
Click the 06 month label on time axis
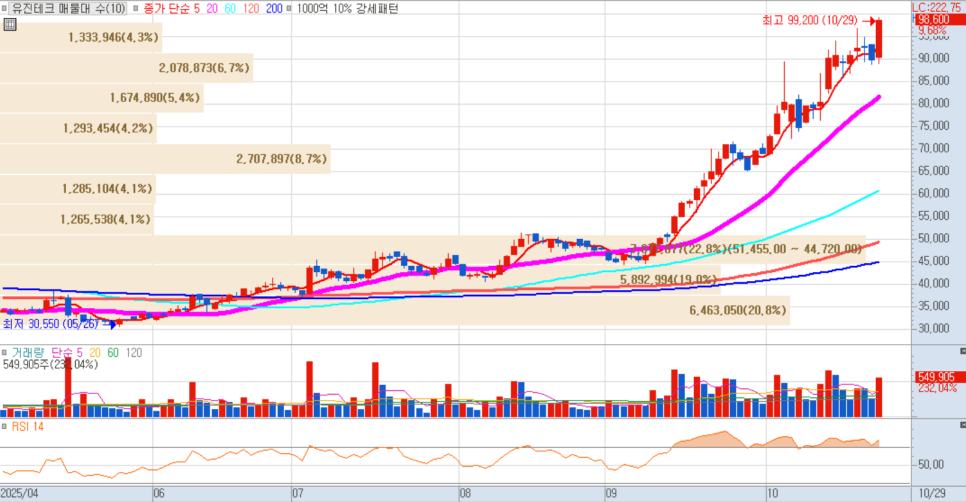(x=159, y=493)
